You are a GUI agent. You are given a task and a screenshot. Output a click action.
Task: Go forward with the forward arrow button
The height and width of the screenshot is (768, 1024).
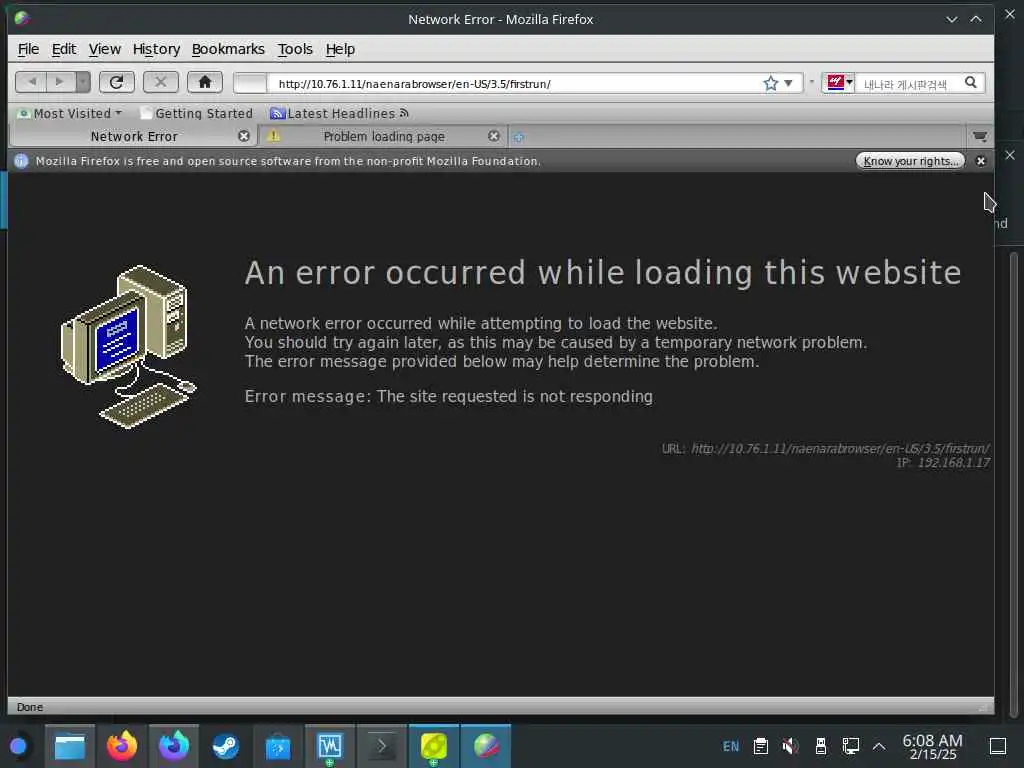60,82
